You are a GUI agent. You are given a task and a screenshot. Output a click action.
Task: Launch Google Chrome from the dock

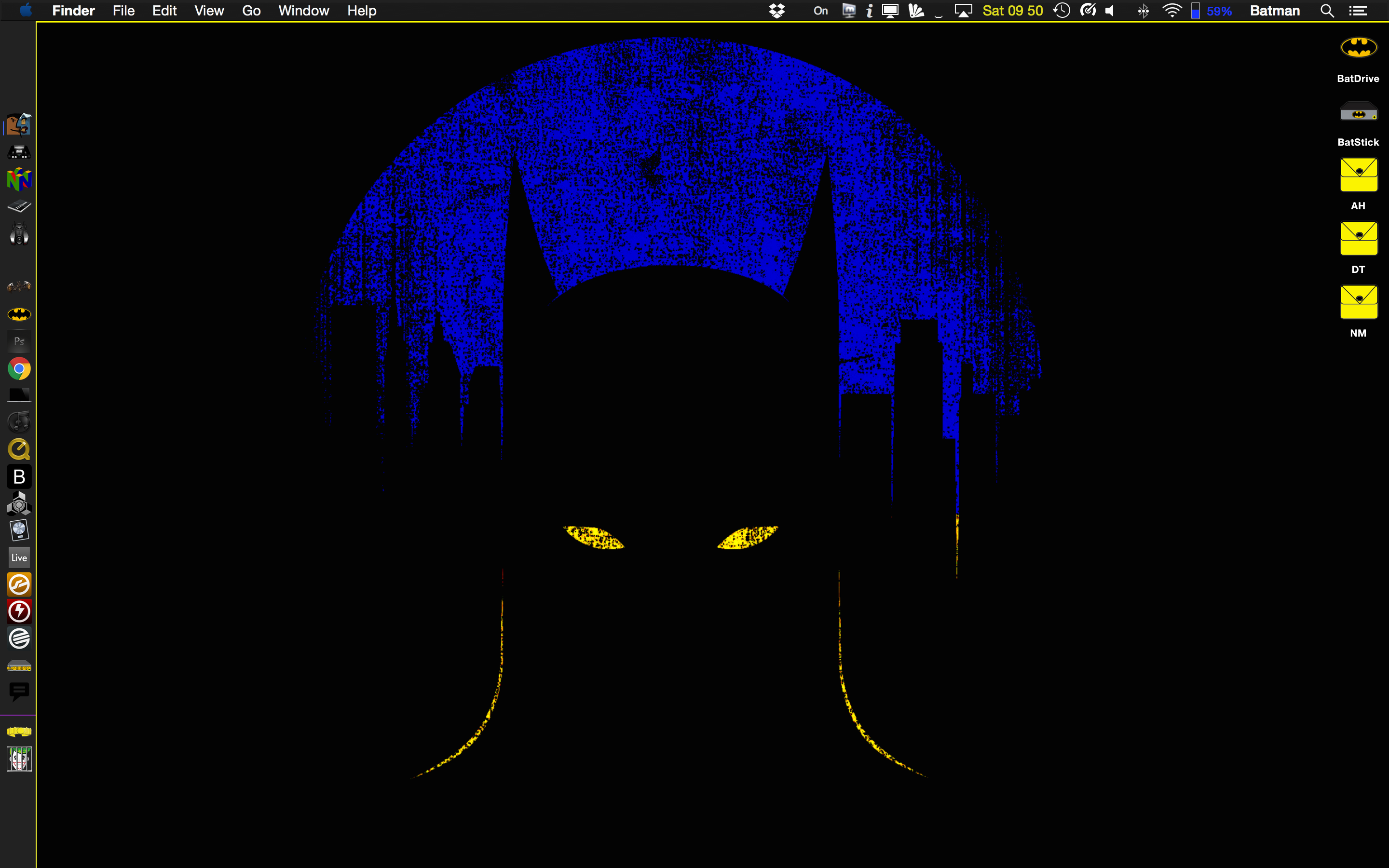coord(19,368)
